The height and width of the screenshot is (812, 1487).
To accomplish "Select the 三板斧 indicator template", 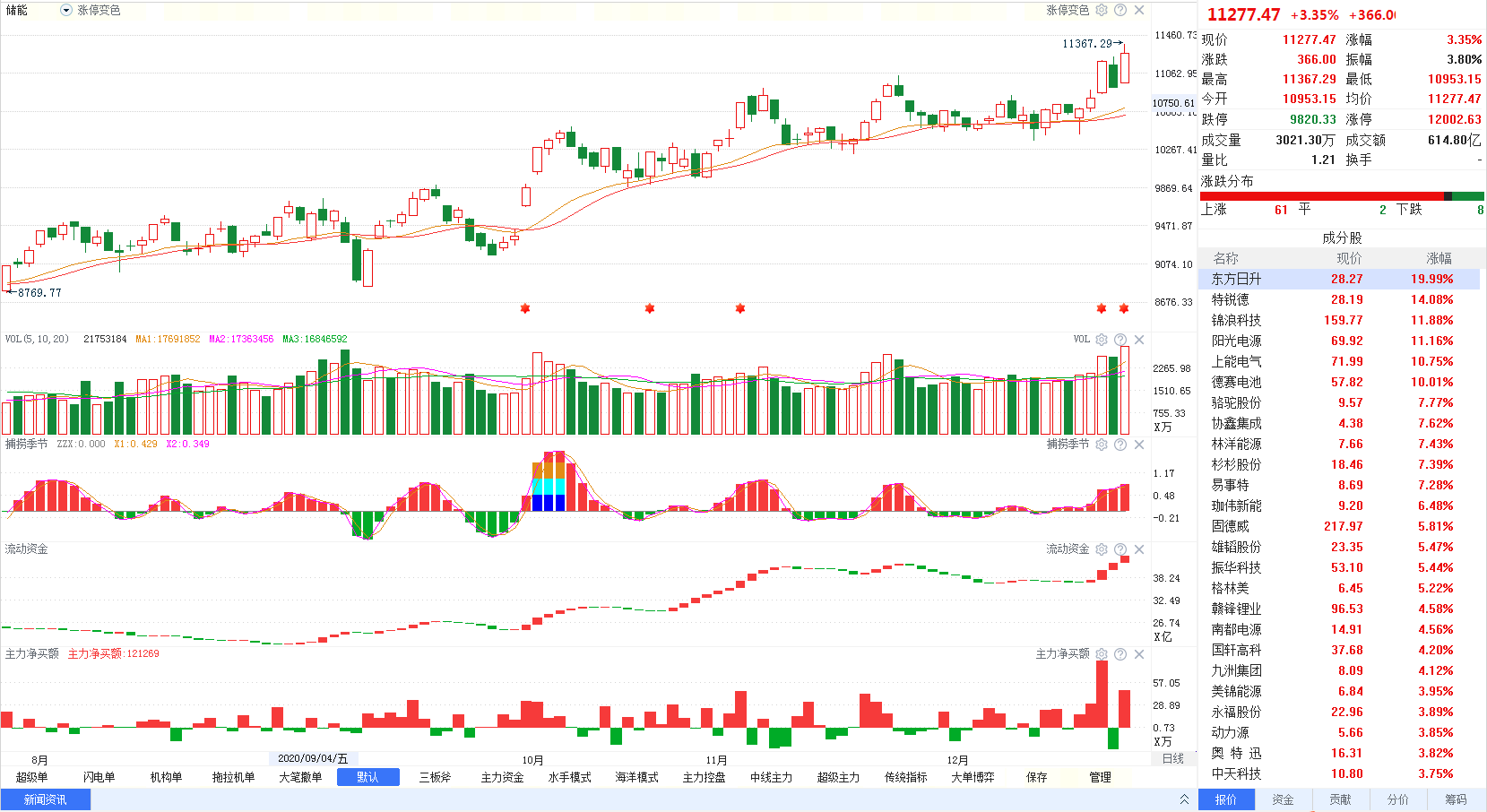I will [x=435, y=777].
